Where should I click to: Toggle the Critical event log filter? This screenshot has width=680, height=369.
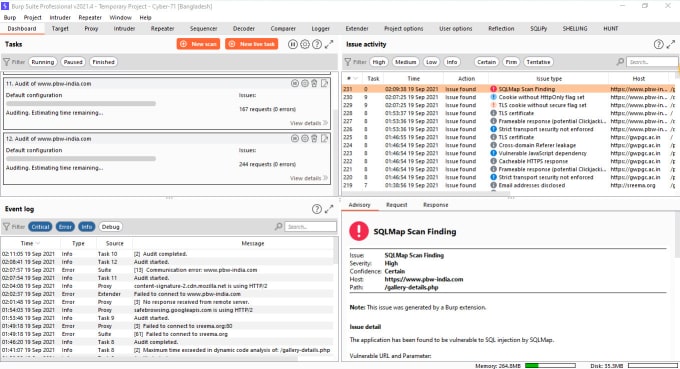(40, 227)
